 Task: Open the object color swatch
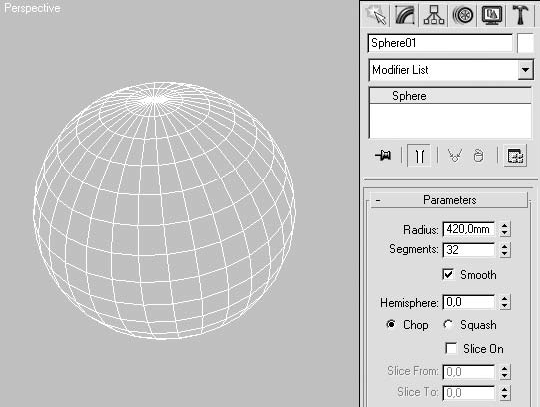[525, 43]
